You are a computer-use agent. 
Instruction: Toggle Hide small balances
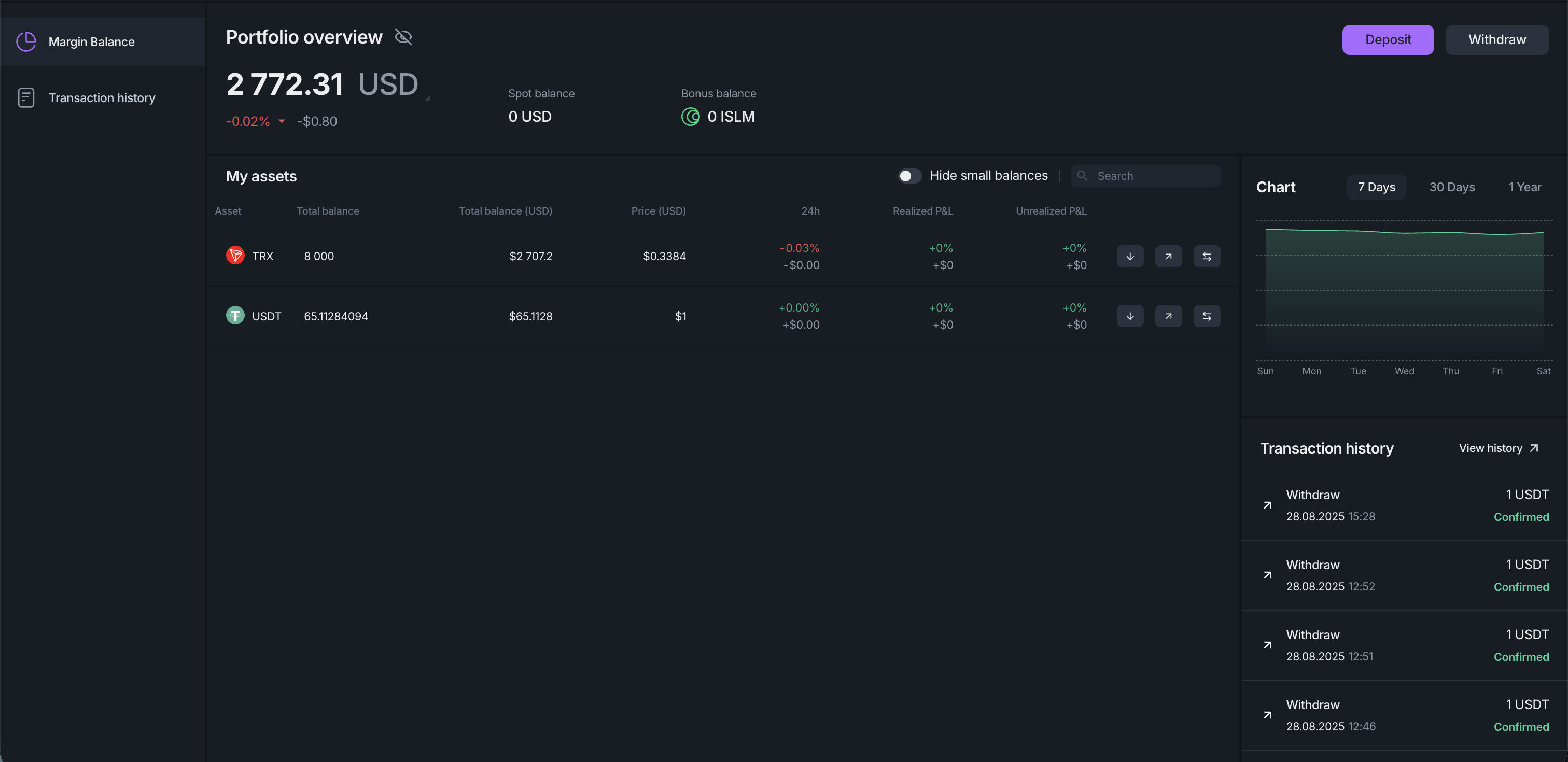909,175
